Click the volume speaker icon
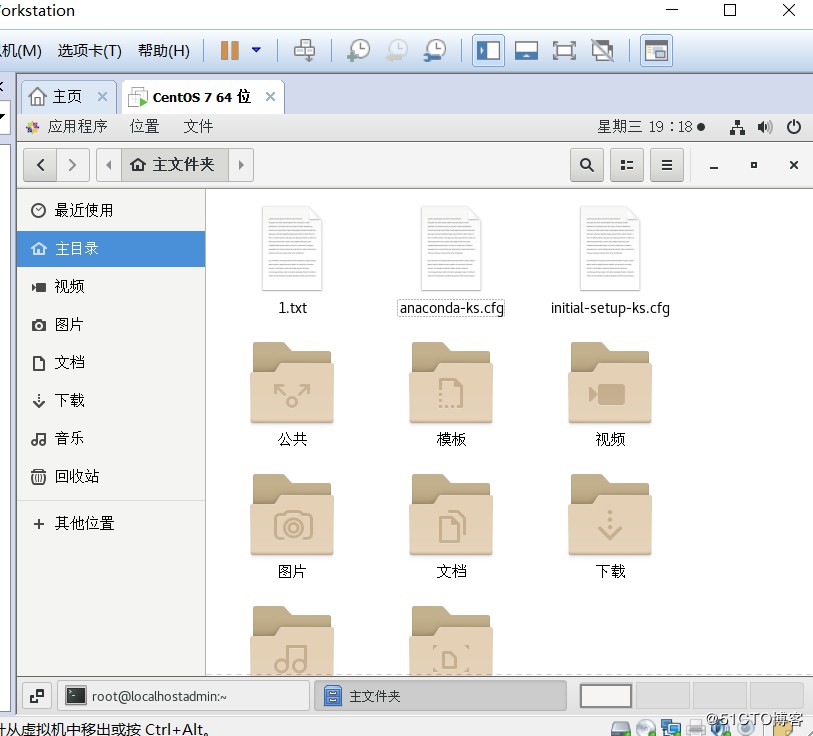This screenshot has height=736, width=813. click(765, 127)
